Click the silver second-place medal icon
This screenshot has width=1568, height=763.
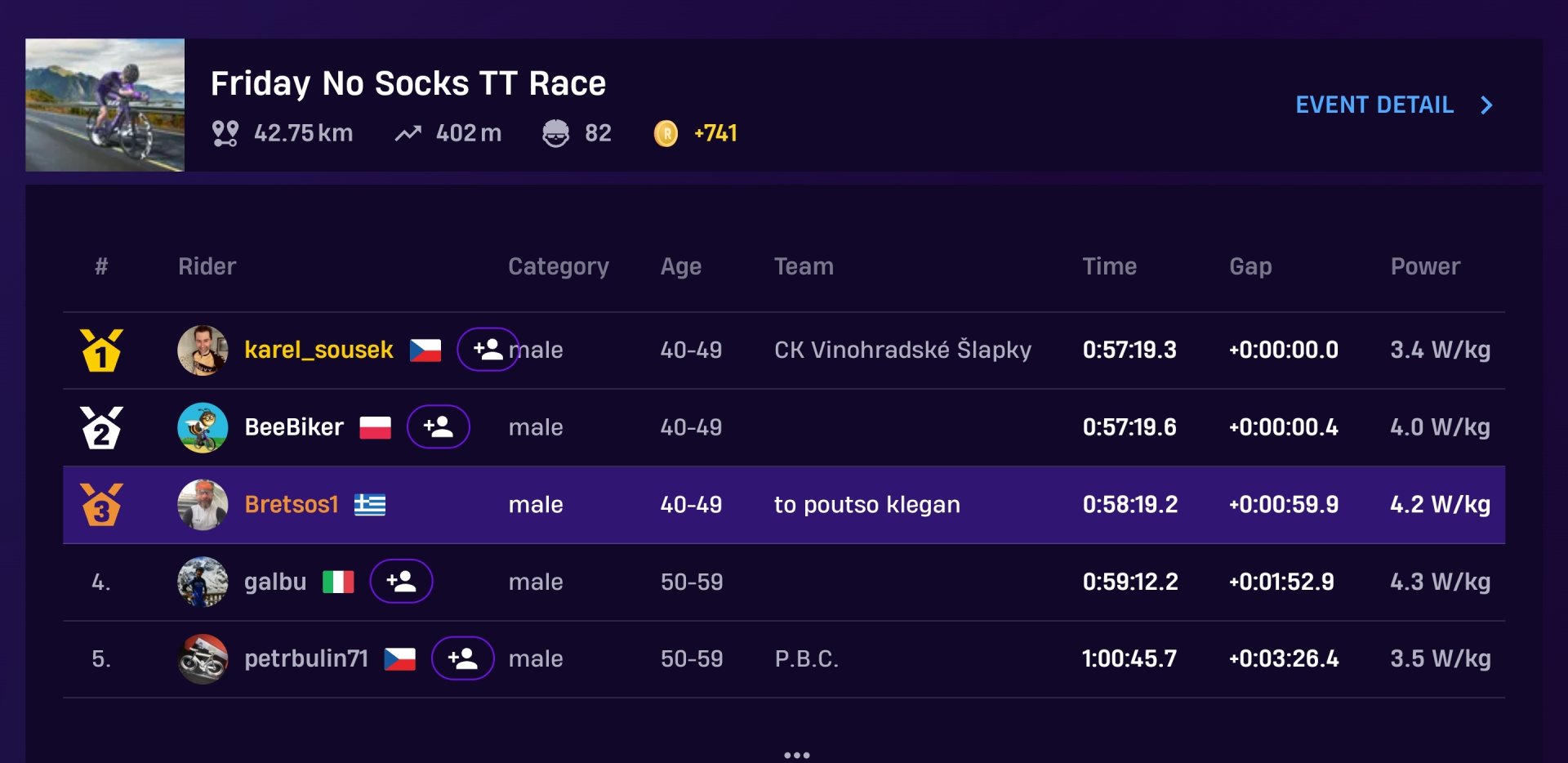(x=101, y=427)
